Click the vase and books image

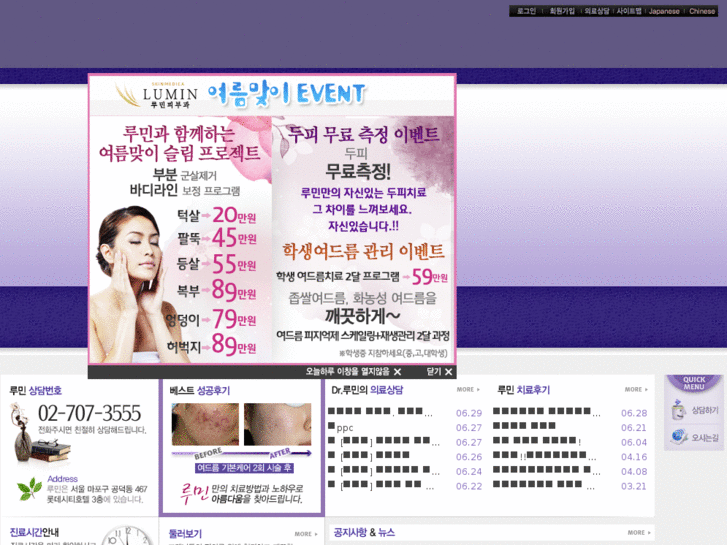pyautogui.click(x=39, y=434)
